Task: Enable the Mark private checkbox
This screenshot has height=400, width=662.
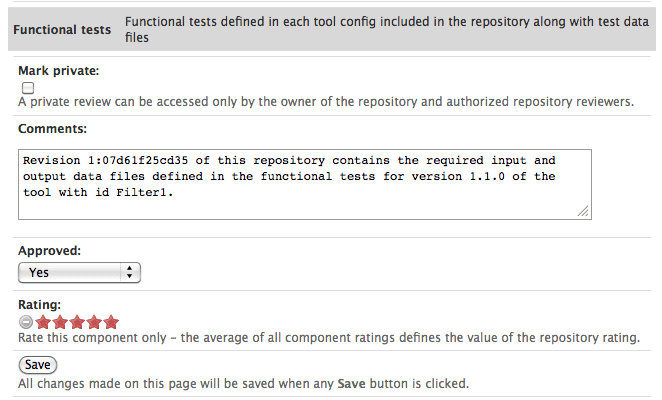Action: pos(28,88)
